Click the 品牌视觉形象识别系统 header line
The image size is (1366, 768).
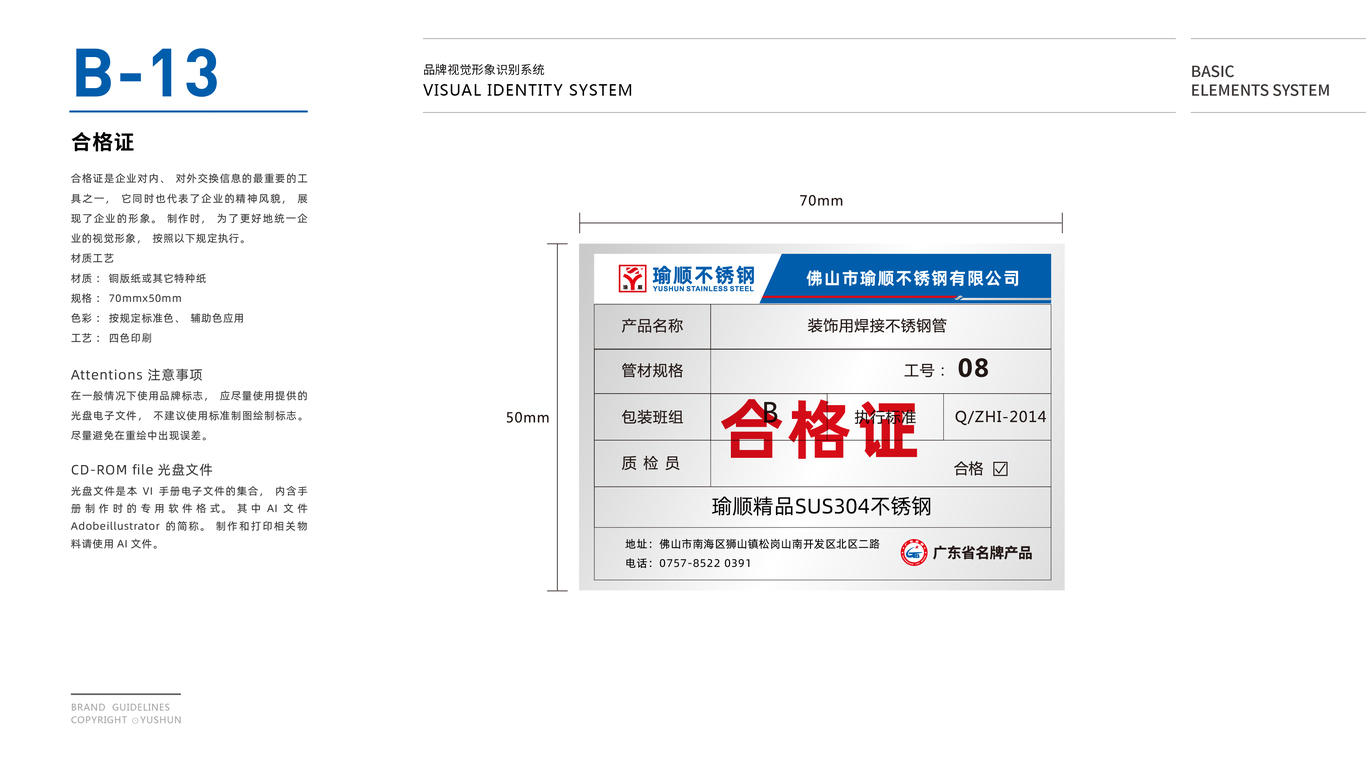[x=484, y=70]
